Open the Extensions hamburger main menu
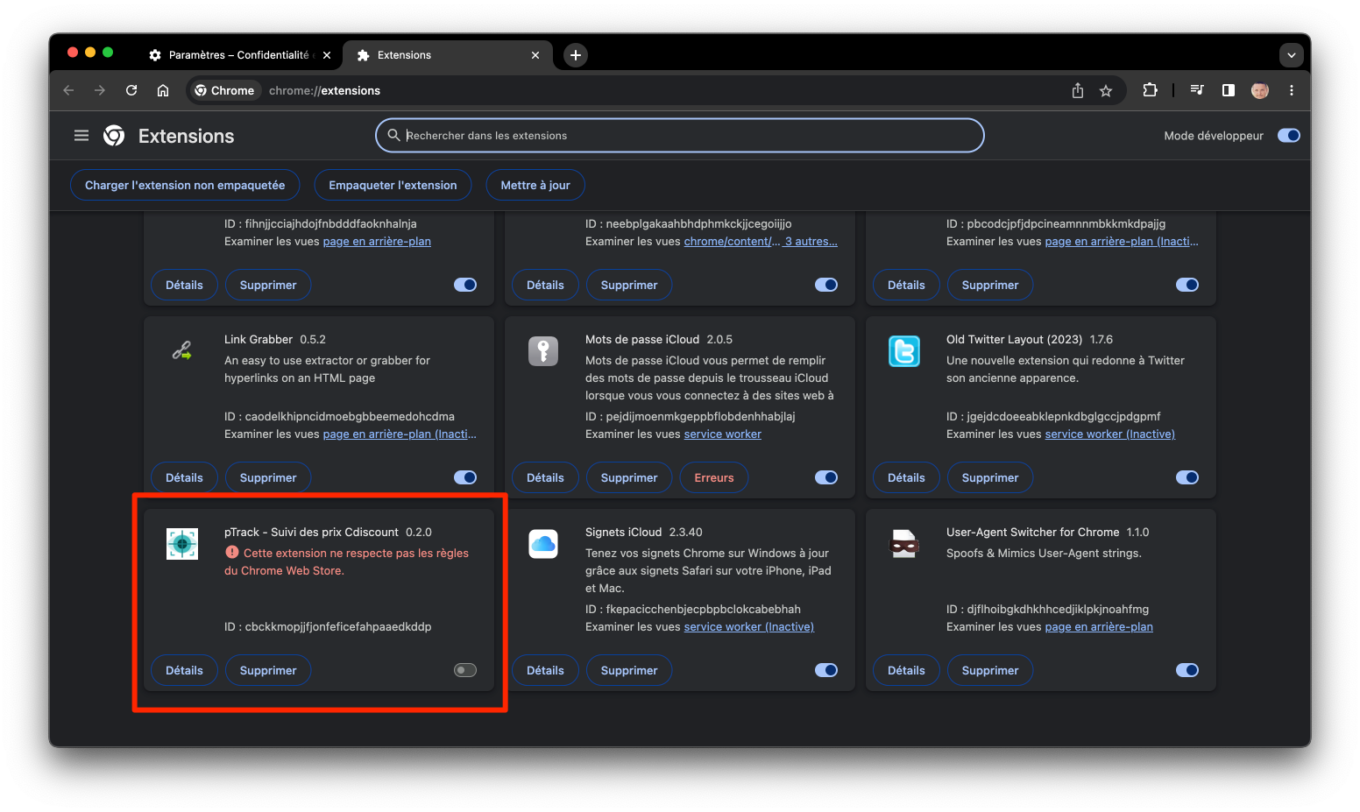 click(82, 136)
